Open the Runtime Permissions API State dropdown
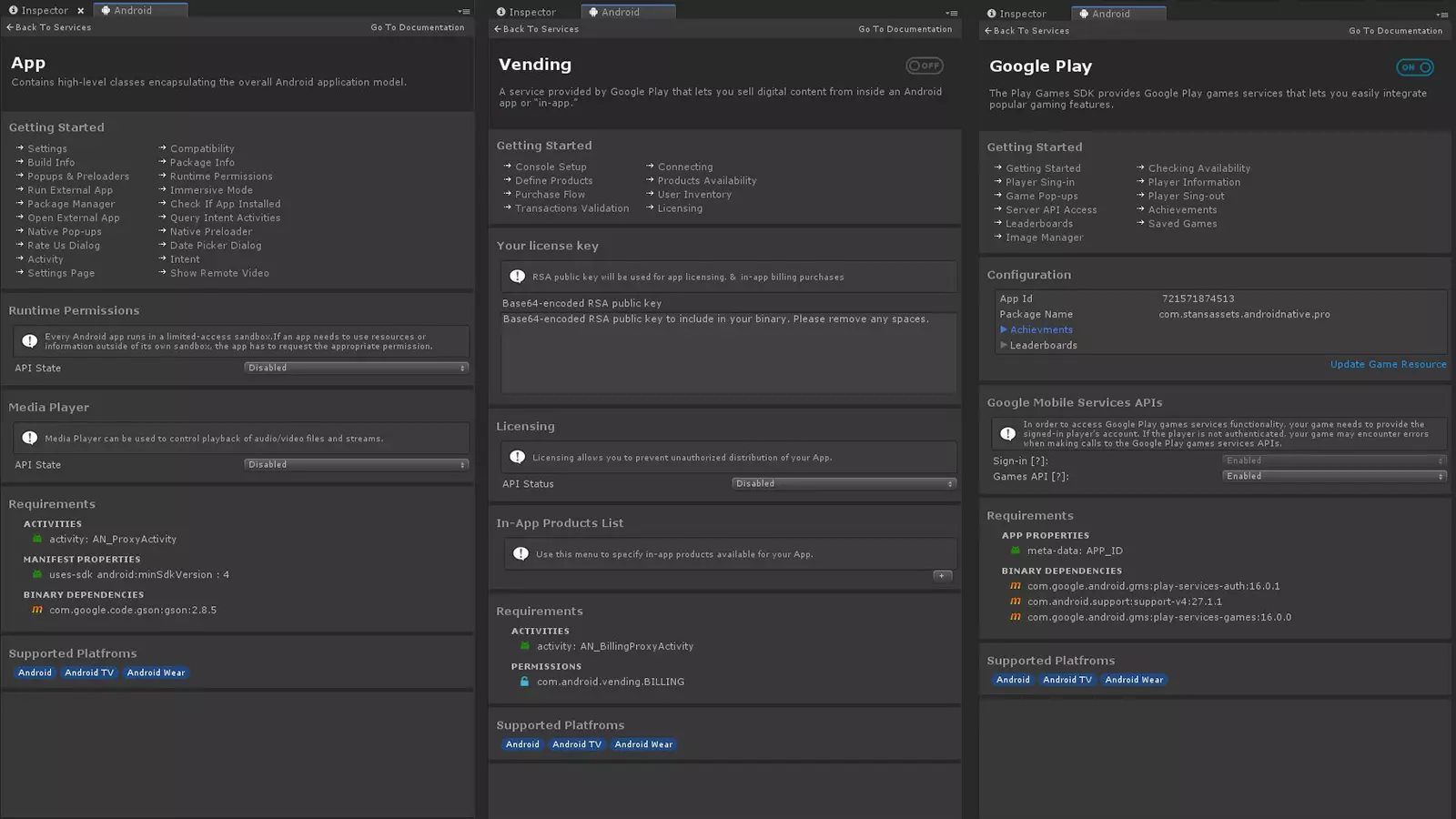The width and height of the screenshot is (1456, 819). tap(356, 368)
